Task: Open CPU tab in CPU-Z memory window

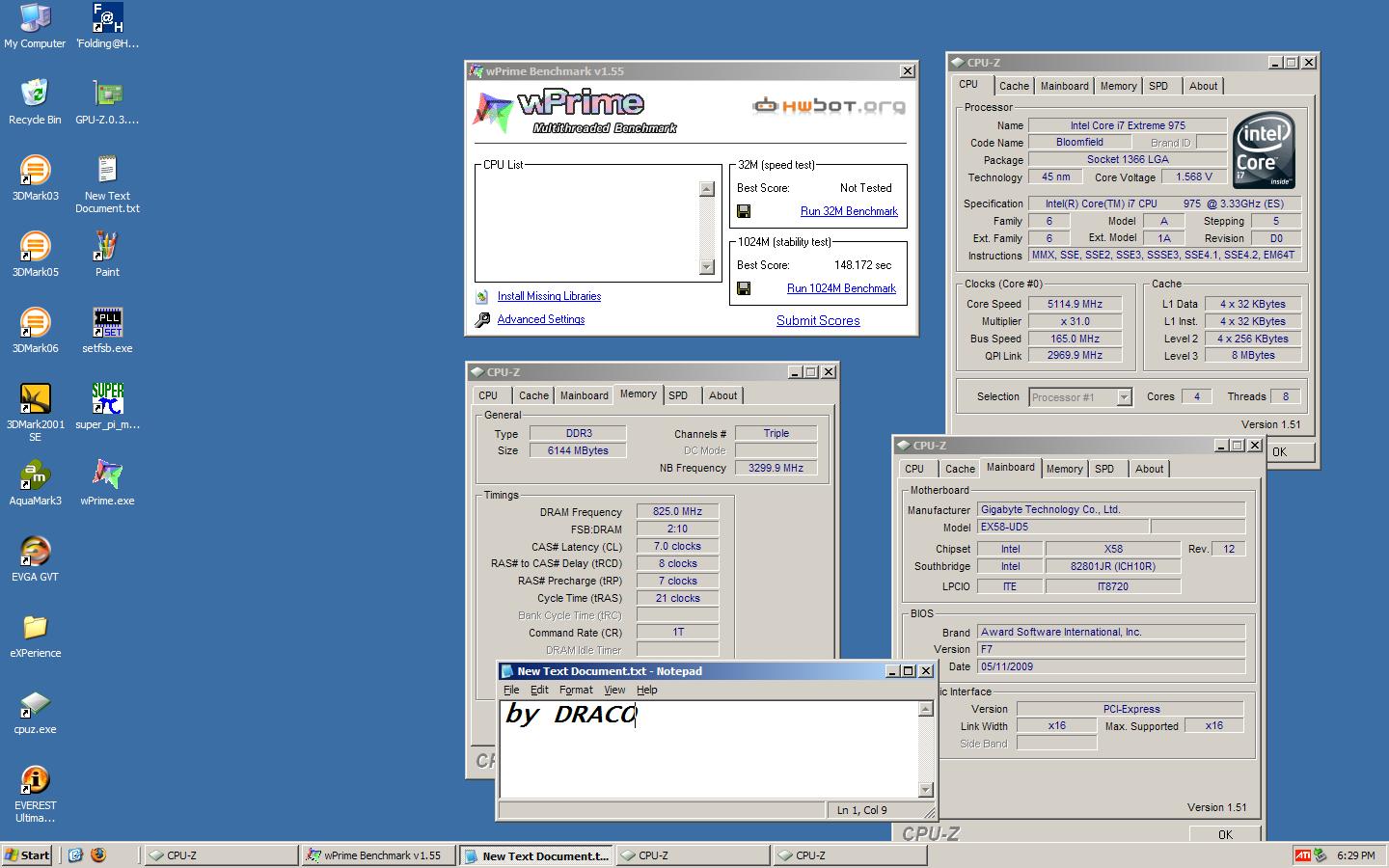Action: pos(488,395)
